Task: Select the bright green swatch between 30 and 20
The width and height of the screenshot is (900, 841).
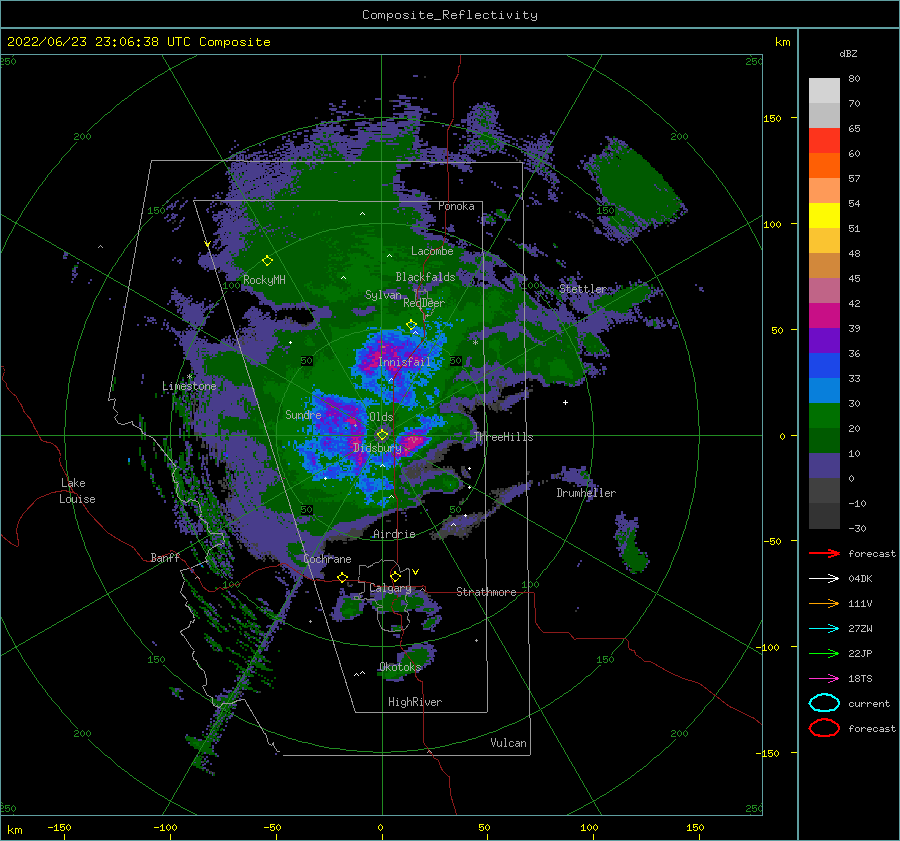Action: [824, 416]
